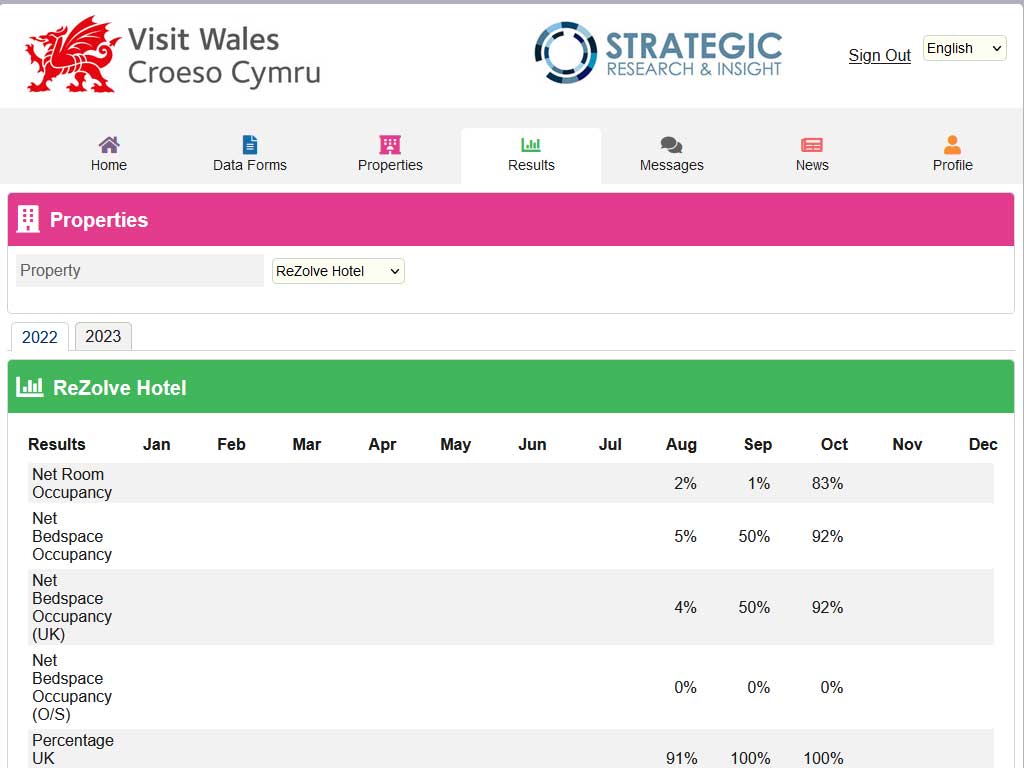
Task: Open the Data Forms document icon
Action: [x=250, y=145]
